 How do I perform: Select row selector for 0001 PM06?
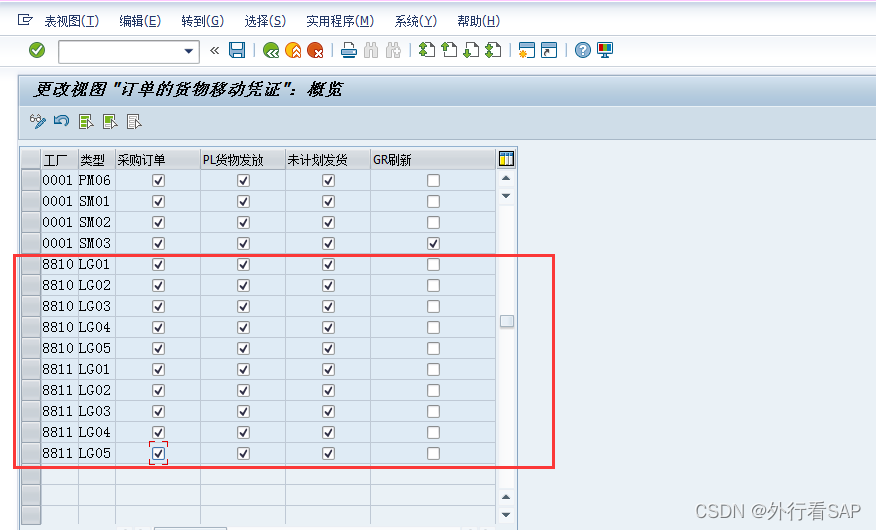[x=31, y=180]
